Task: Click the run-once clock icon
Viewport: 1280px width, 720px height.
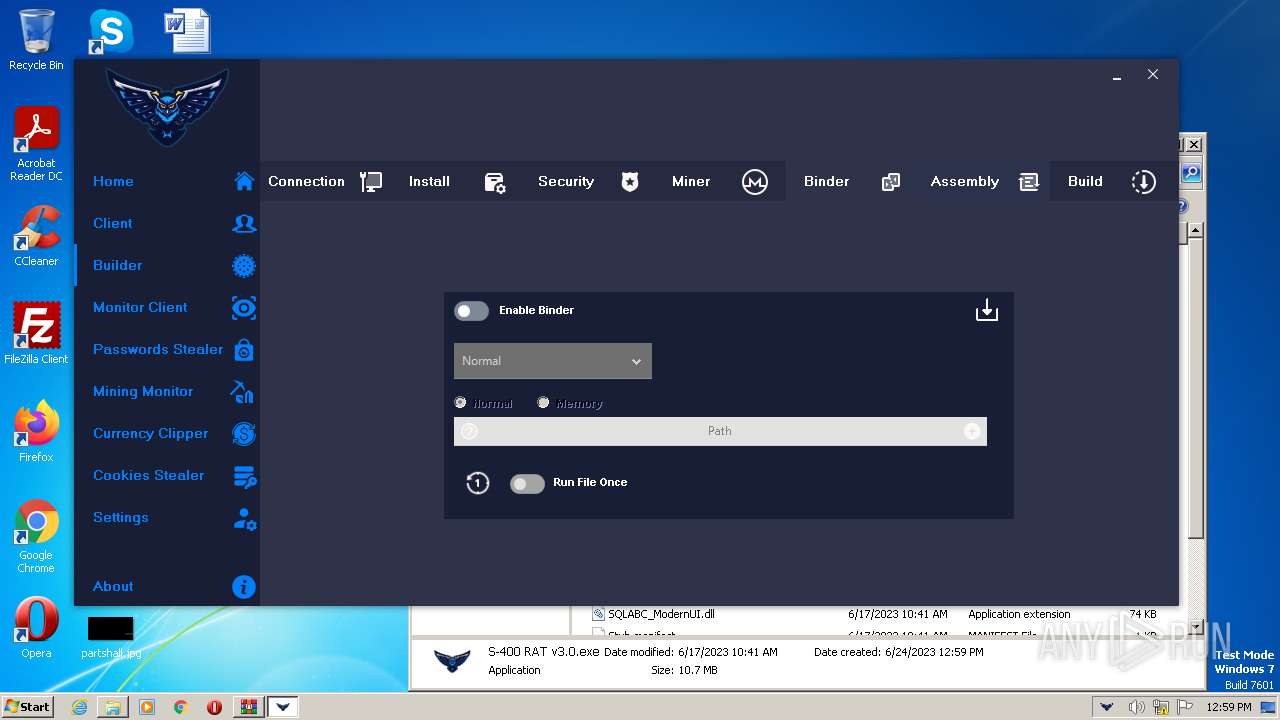Action: pos(478,483)
